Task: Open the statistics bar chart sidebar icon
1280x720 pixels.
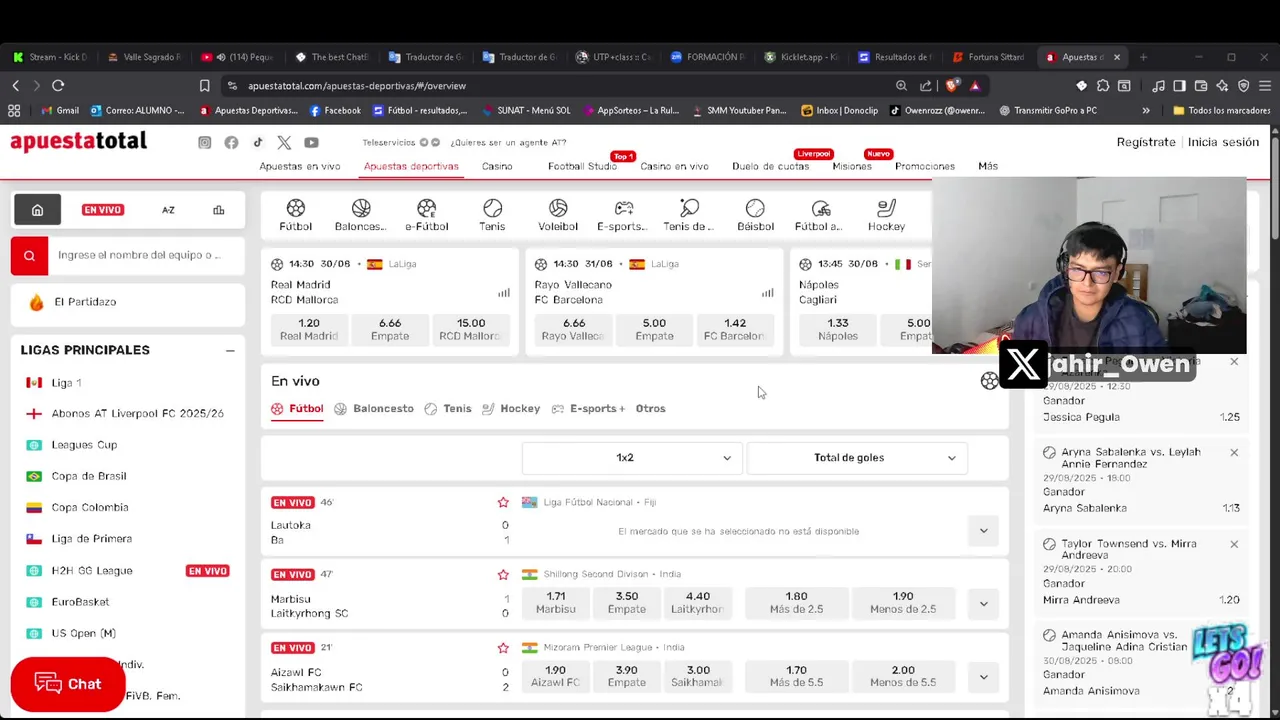Action: [x=218, y=210]
